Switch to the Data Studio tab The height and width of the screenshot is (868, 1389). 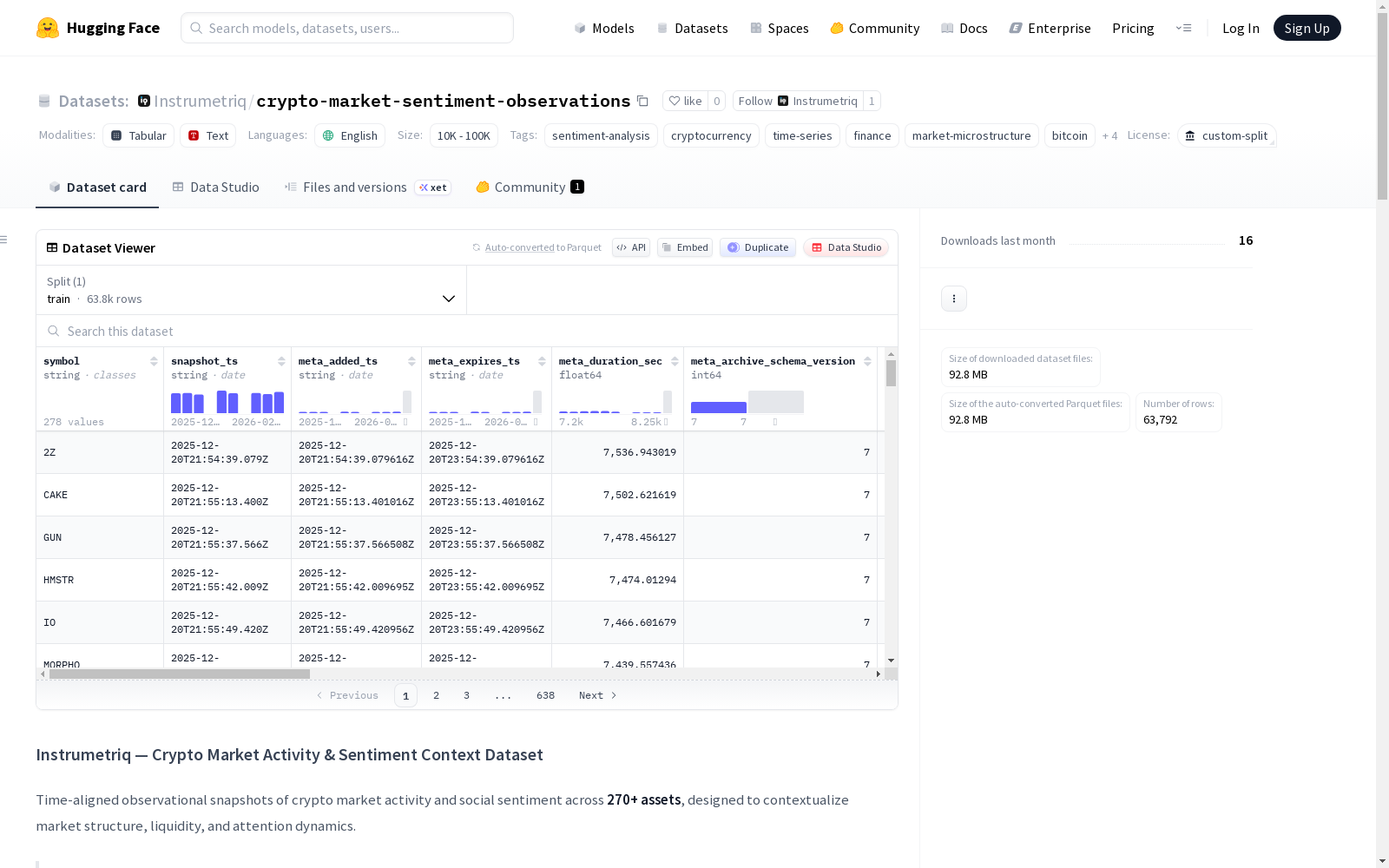pos(216,187)
